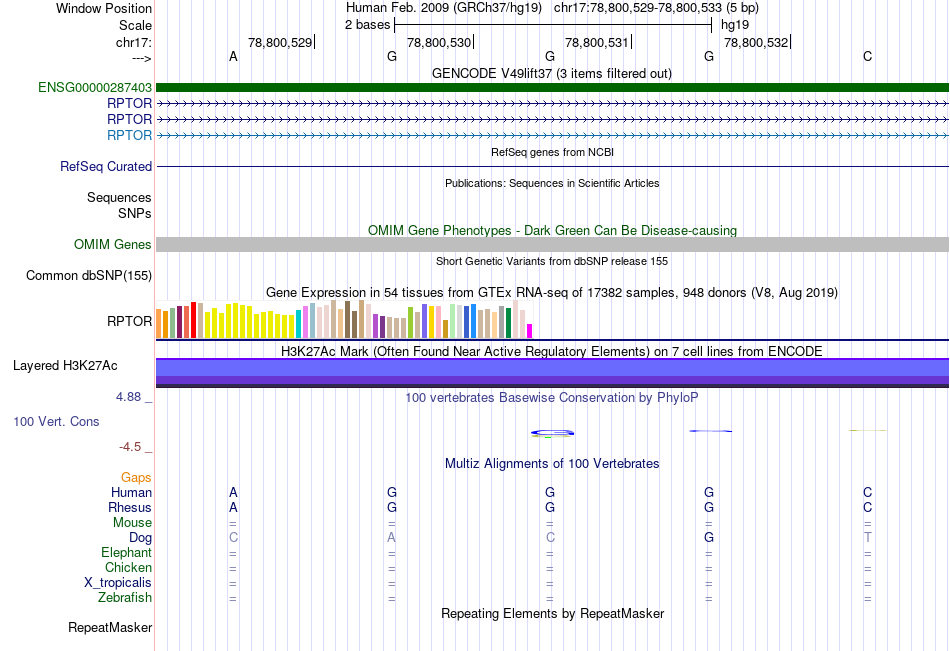
Task: Click the X_tropicalis species label
Action: pos(118,583)
